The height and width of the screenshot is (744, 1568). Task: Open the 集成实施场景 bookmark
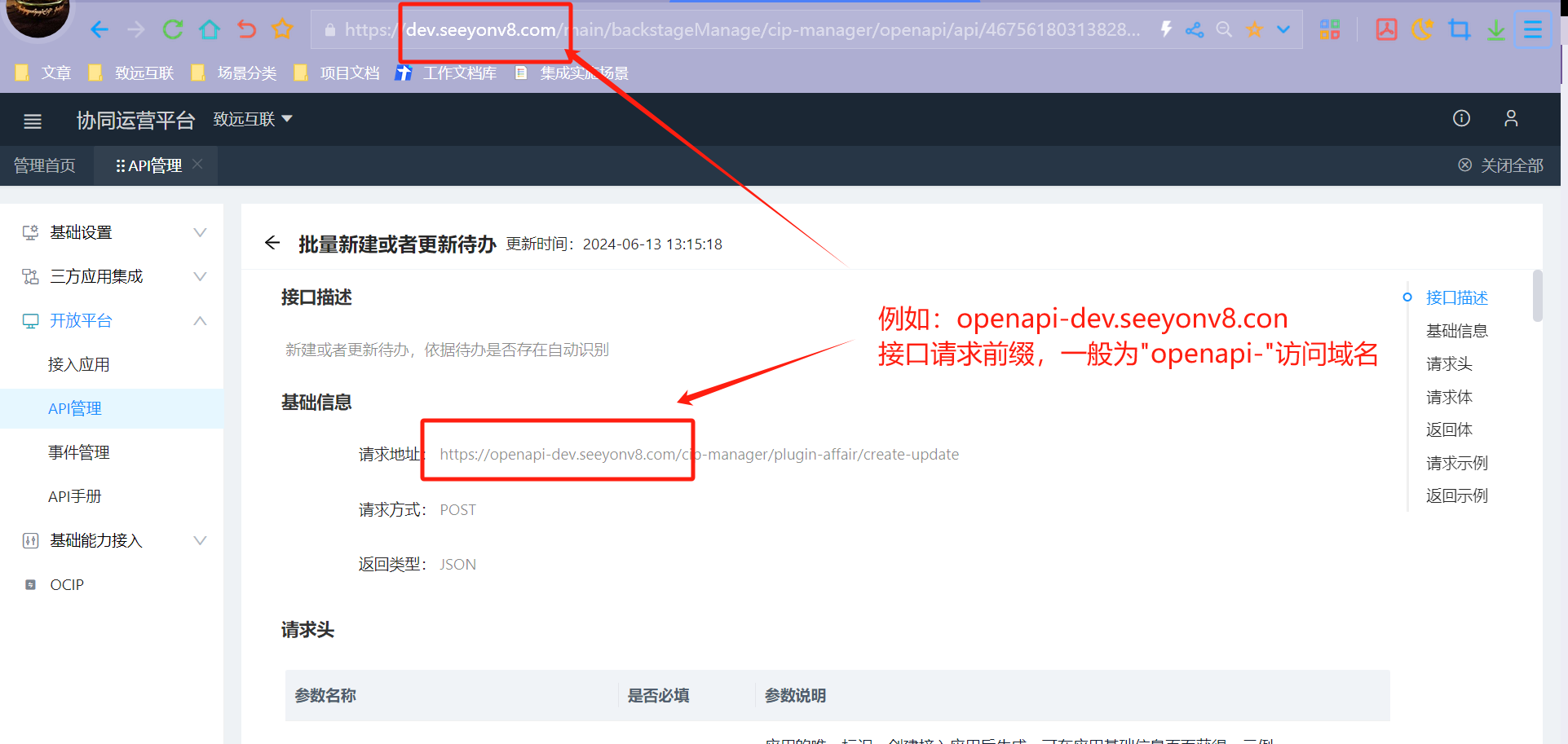(x=572, y=73)
